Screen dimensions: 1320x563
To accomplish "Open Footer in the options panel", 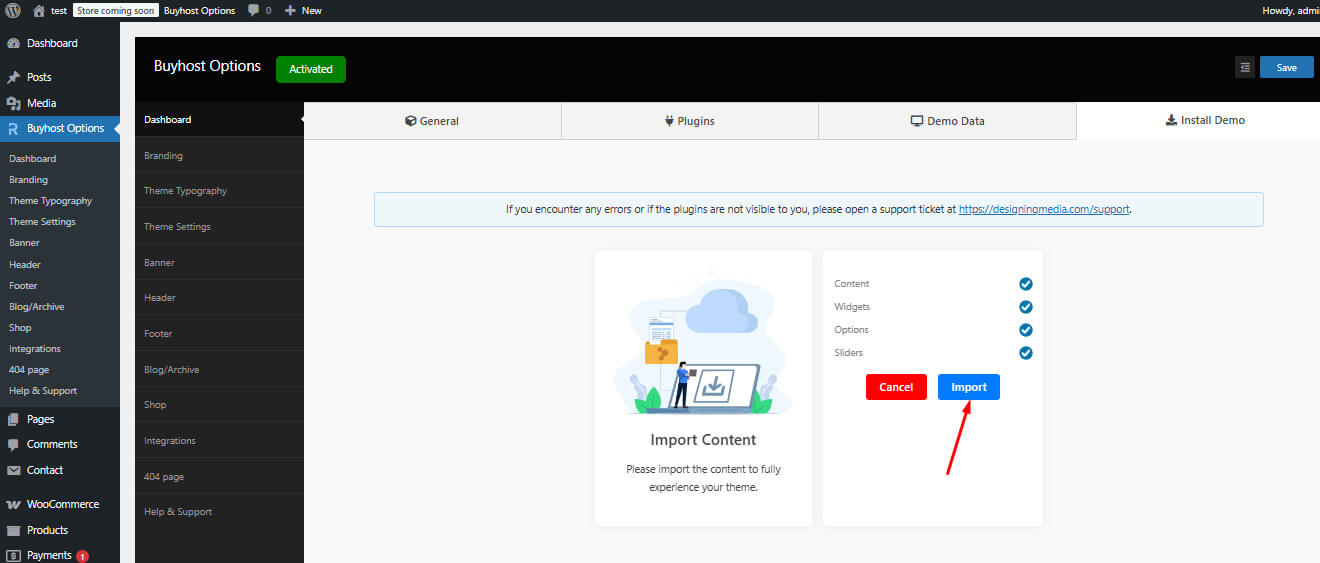I will tap(219, 334).
